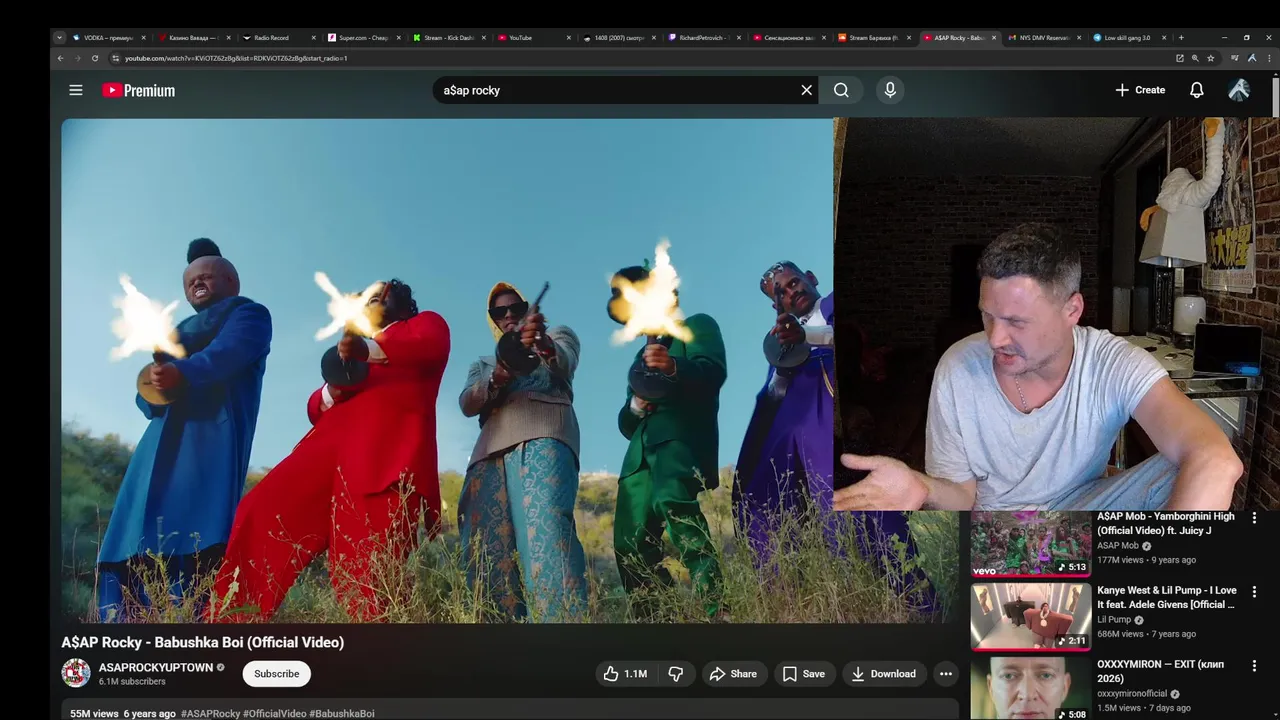Screen dimensions: 1280x720
Task: View site information icon in address bar
Action: 115,58
